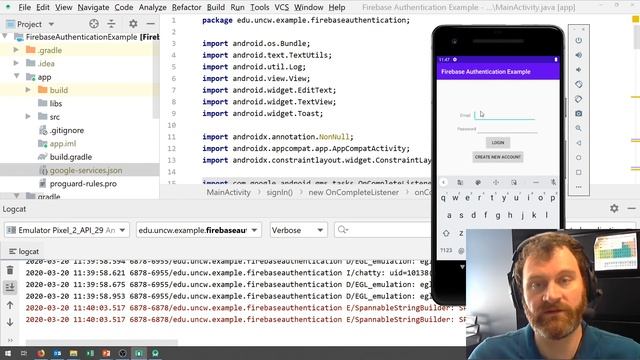Viewport: 640px width, 360px height.
Task: Take emulator screenshot with camera icon
Action: (x=578, y=113)
